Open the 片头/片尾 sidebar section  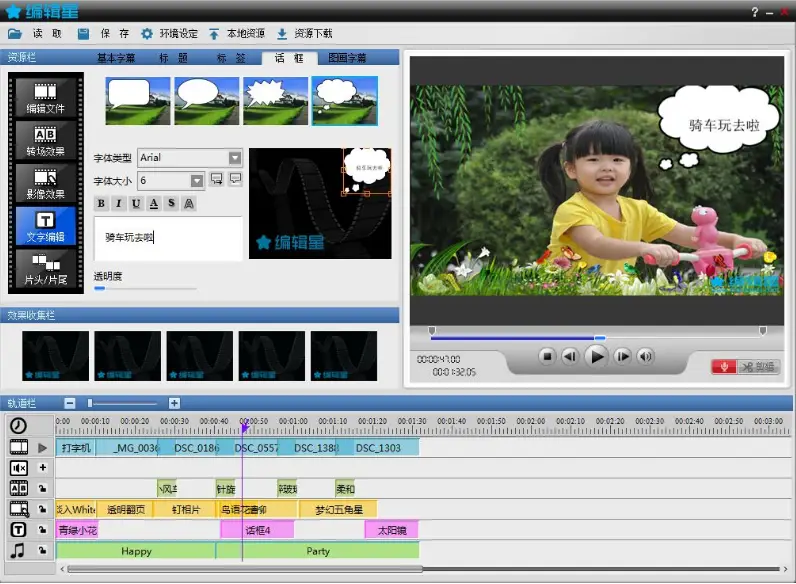tap(45, 269)
